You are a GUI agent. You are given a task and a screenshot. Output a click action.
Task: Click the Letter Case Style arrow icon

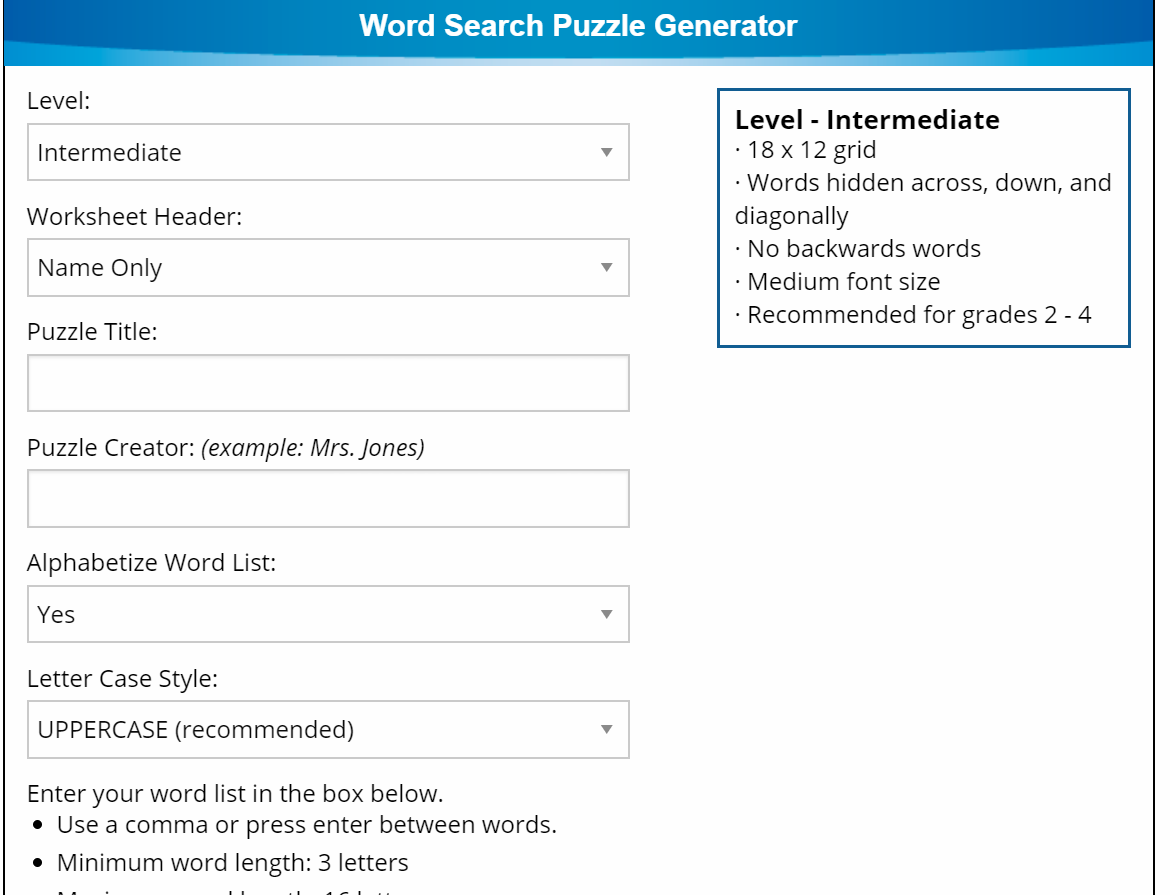point(606,729)
